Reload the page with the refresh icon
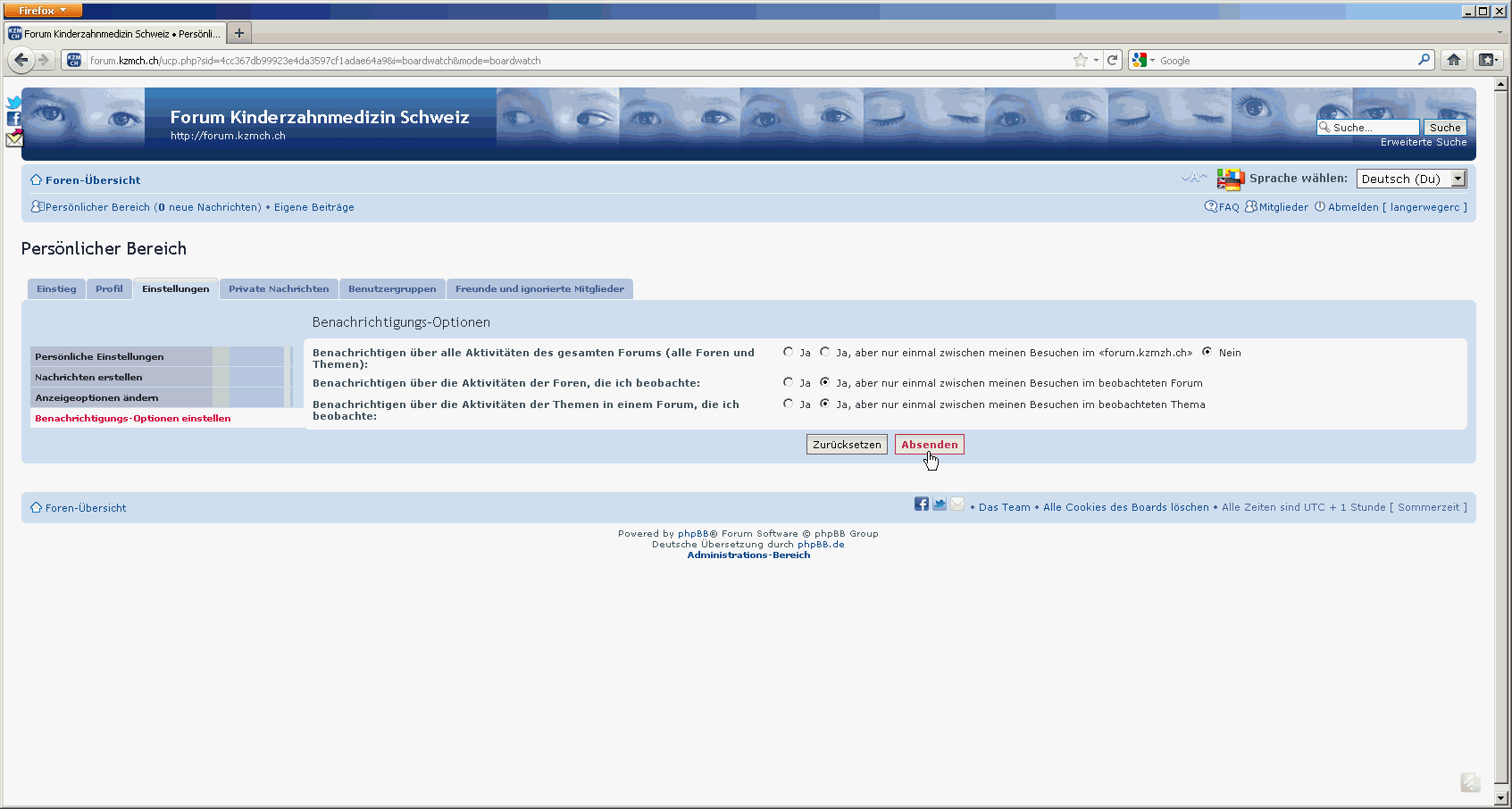 pos(1113,60)
